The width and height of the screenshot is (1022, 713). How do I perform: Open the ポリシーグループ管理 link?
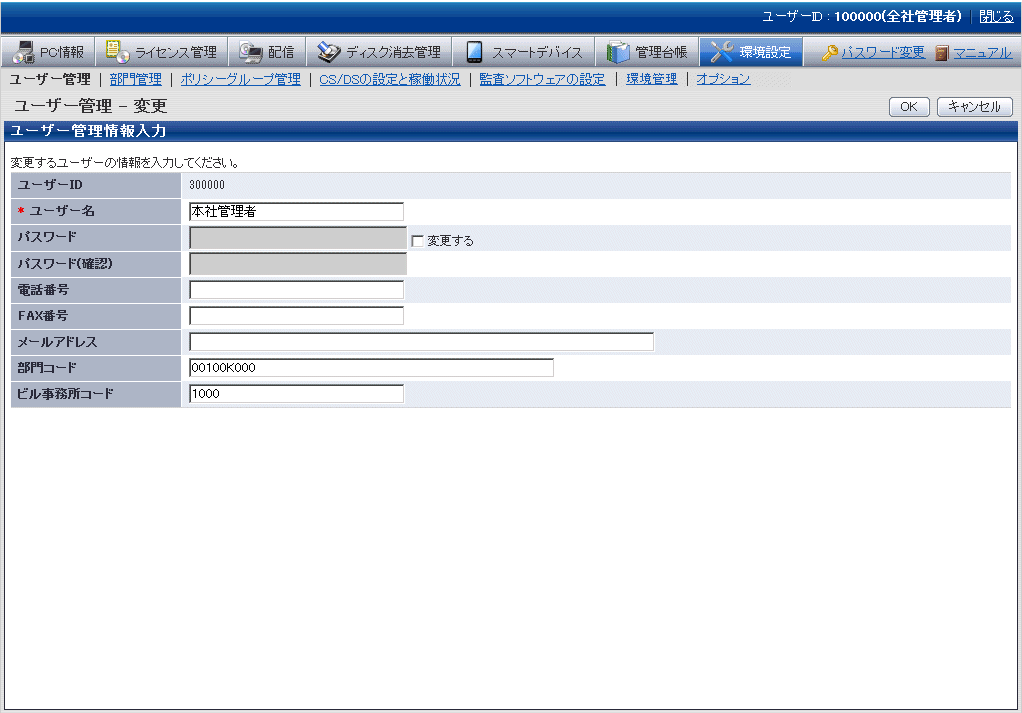click(241, 79)
